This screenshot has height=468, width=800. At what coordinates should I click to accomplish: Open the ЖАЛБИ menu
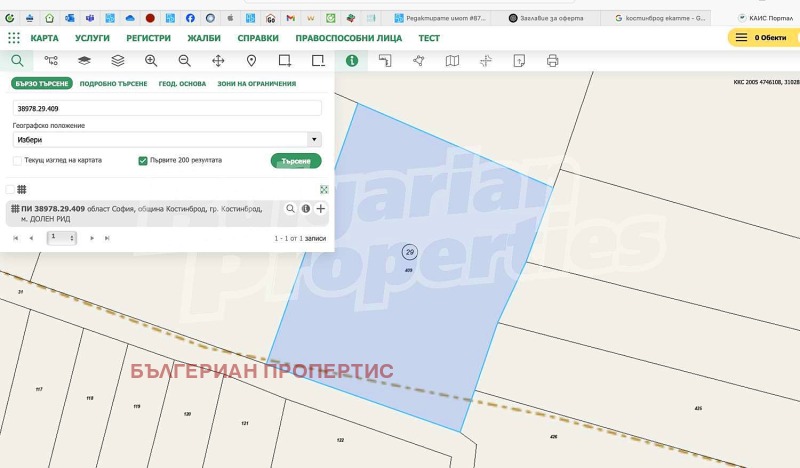(204, 38)
